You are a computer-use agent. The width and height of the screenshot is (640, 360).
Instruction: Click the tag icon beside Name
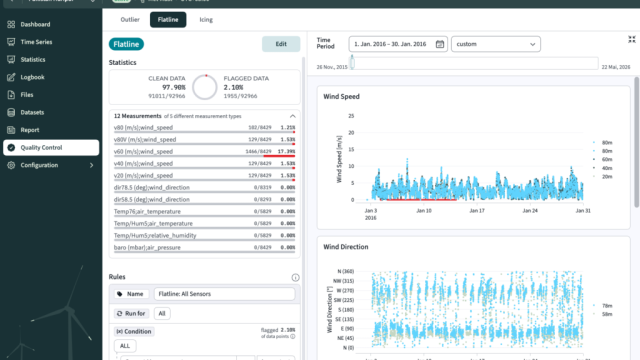coord(120,294)
